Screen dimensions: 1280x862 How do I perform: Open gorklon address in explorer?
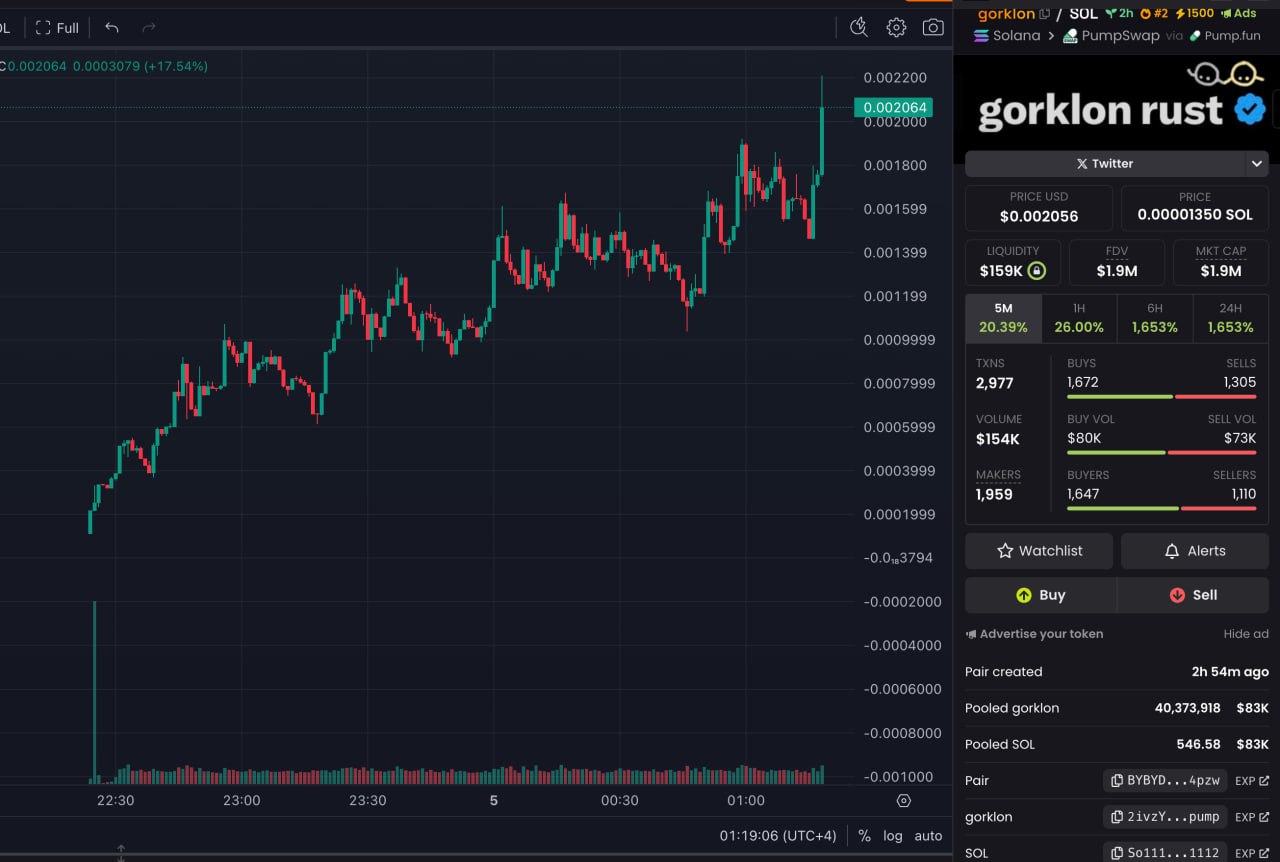click(x=1252, y=817)
